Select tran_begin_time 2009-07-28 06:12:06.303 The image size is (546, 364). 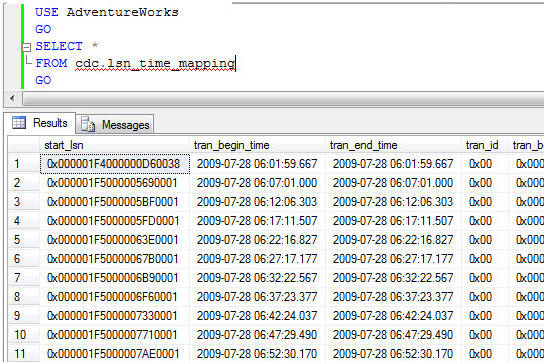[x=257, y=202]
